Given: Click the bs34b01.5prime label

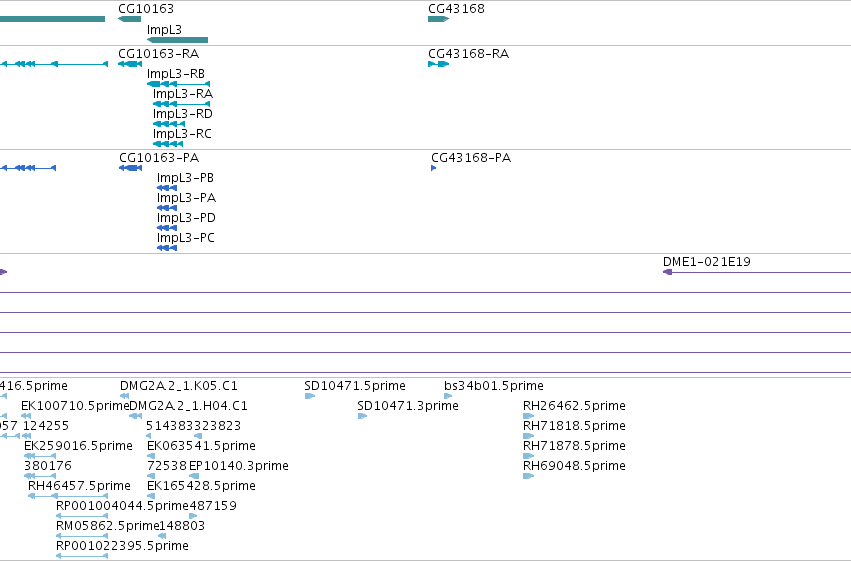Looking at the screenshot, I should click(x=494, y=386).
